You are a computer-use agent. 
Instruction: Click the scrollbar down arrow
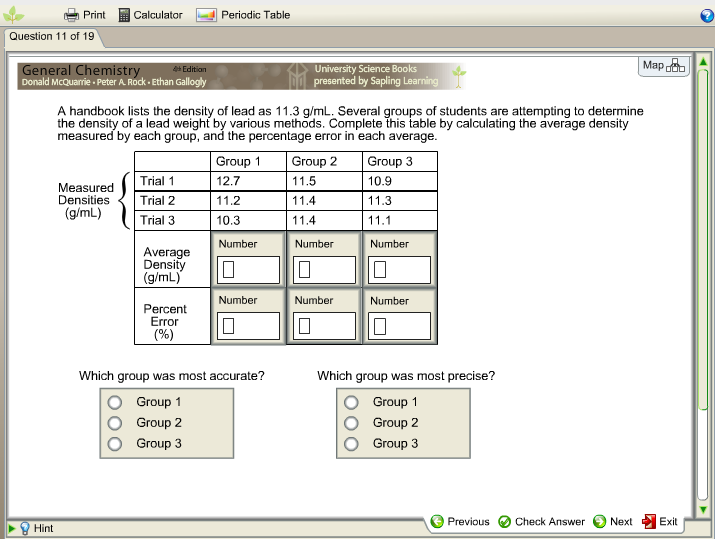pyautogui.click(x=703, y=510)
